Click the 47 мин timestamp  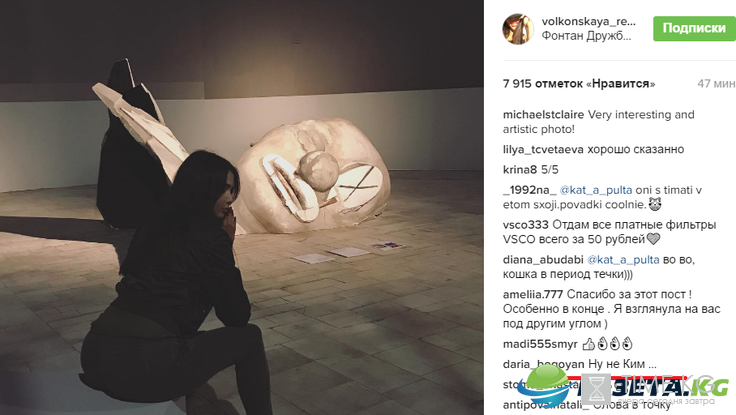[716, 84]
